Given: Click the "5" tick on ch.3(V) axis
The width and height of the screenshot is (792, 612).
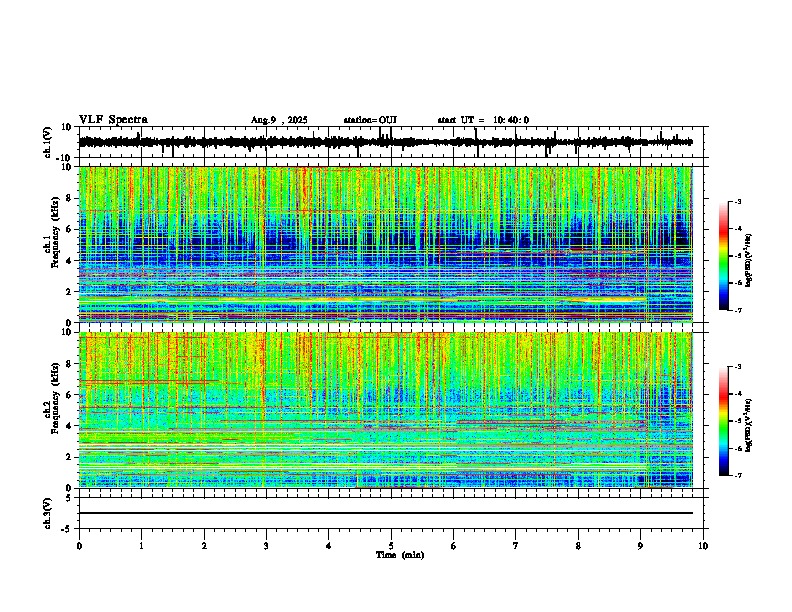Looking at the screenshot, I should [x=70, y=497].
